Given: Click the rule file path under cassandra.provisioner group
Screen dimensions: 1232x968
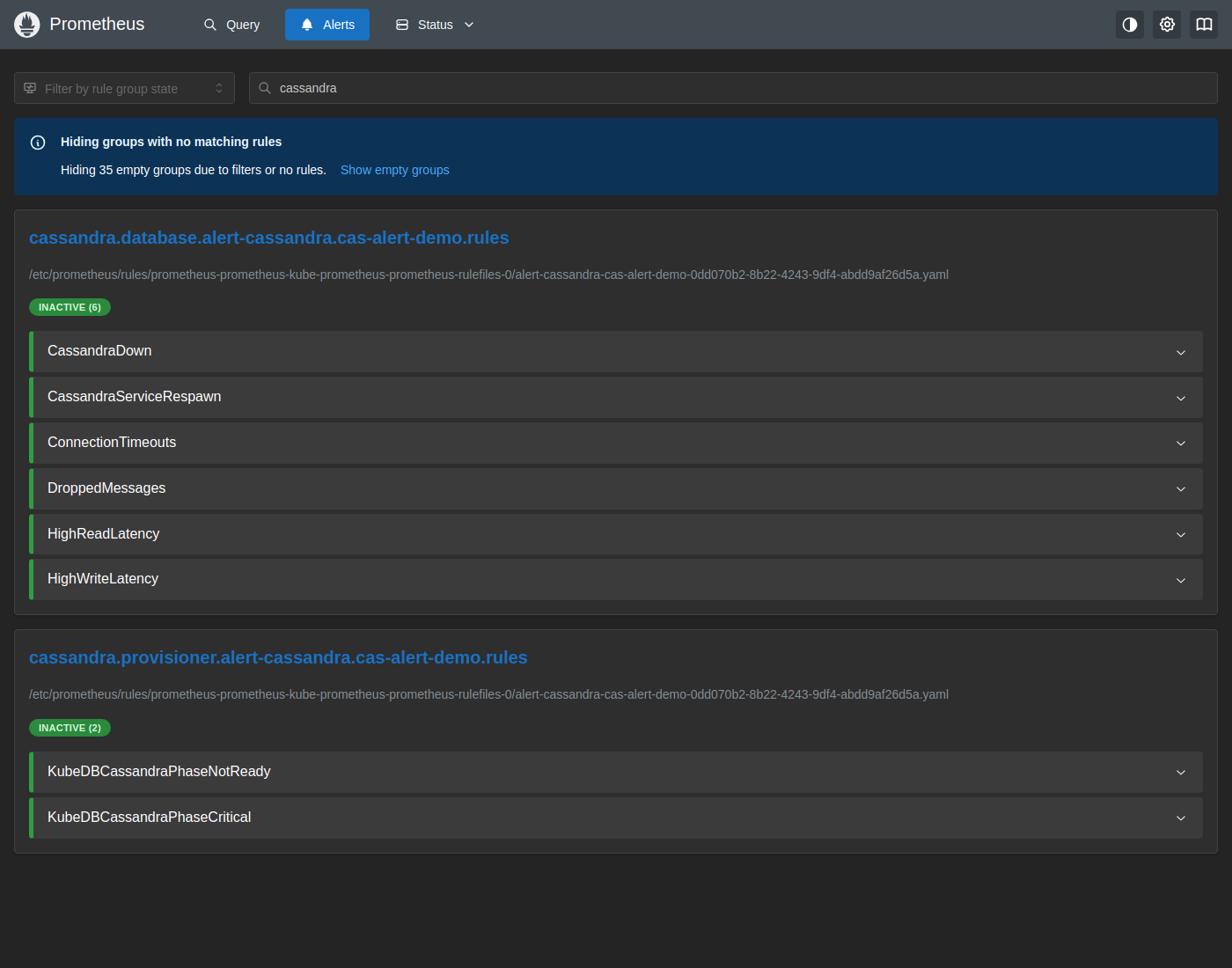Looking at the screenshot, I should coord(488,694).
